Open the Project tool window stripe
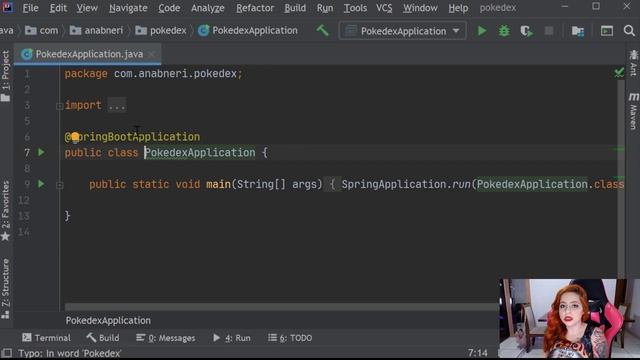The width and height of the screenshot is (640, 360). click(5, 76)
